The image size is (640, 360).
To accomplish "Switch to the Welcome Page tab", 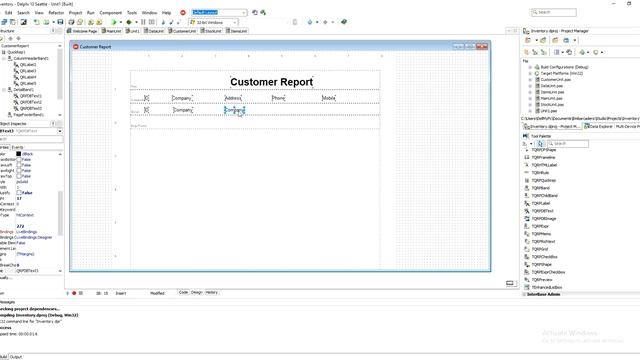I will [x=82, y=31].
